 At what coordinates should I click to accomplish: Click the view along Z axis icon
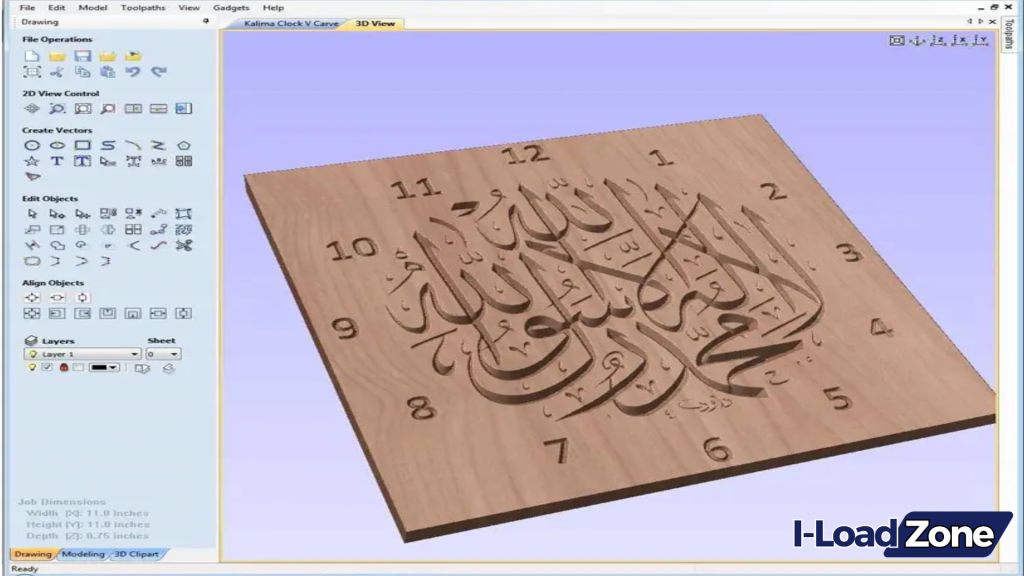click(x=938, y=40)
